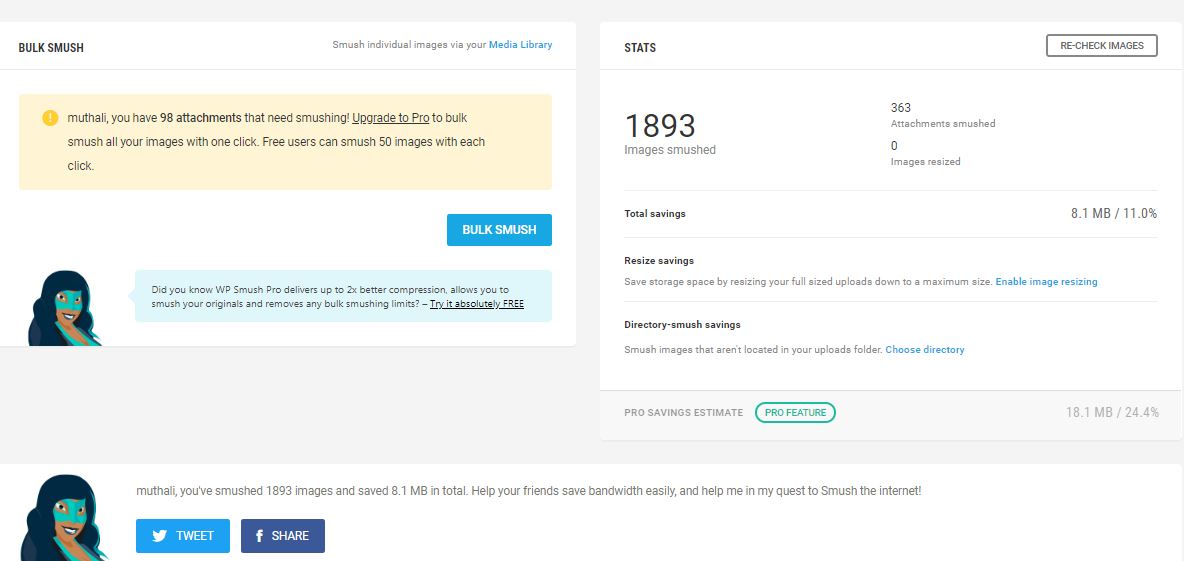Screen dimensions: 1184x561
Task: Click the Stats panel heading
Action: point(640,48)
